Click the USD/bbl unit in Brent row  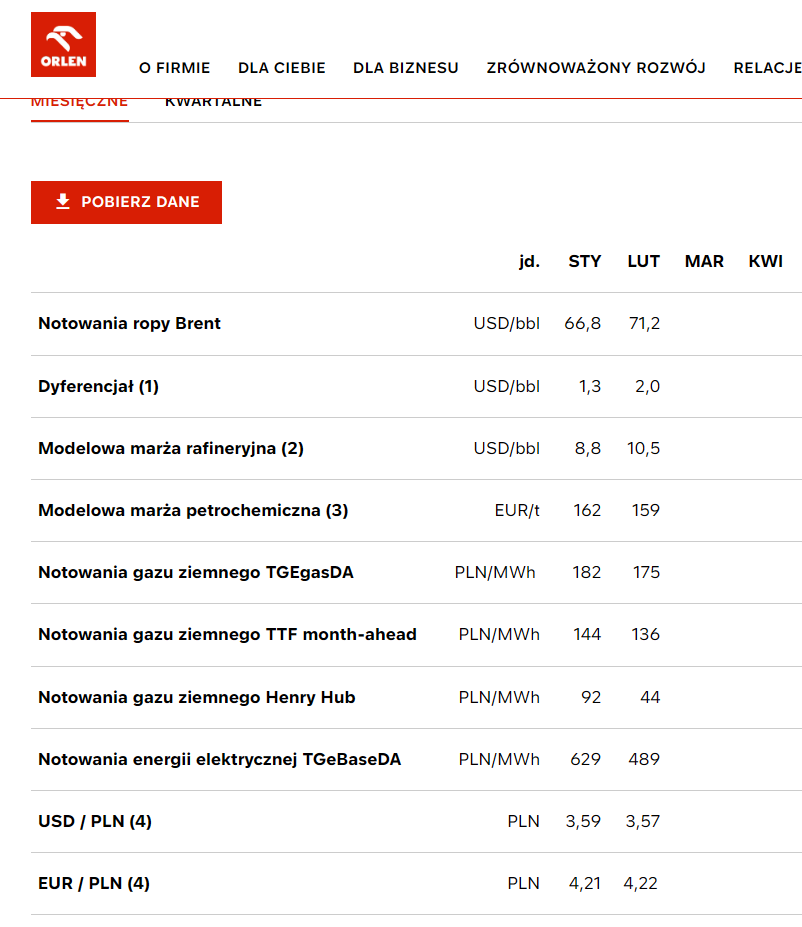(x=506, y=323)
